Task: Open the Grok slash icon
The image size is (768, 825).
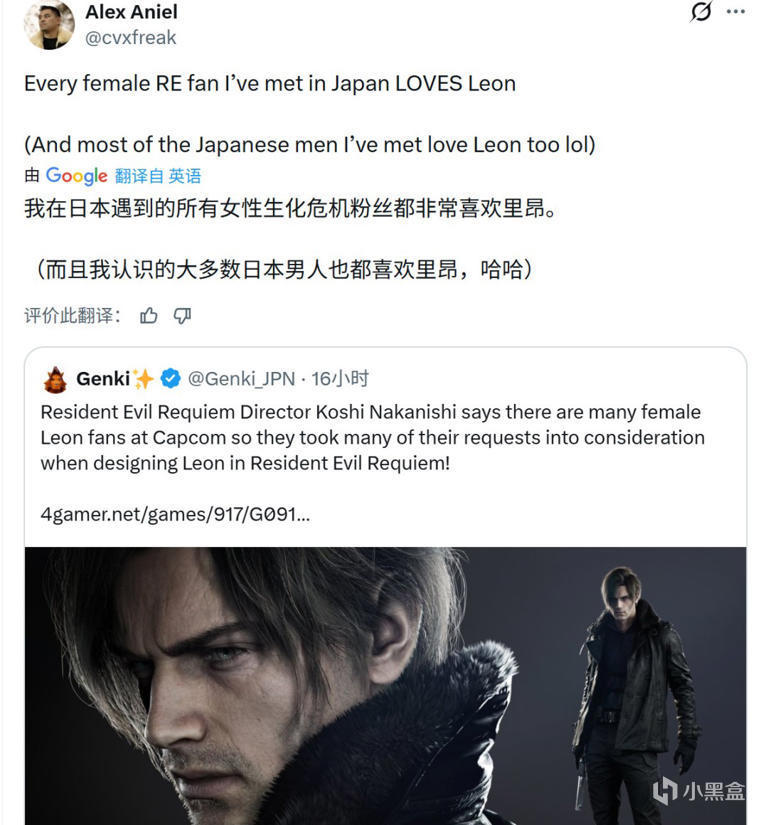Action: [701, 12]
